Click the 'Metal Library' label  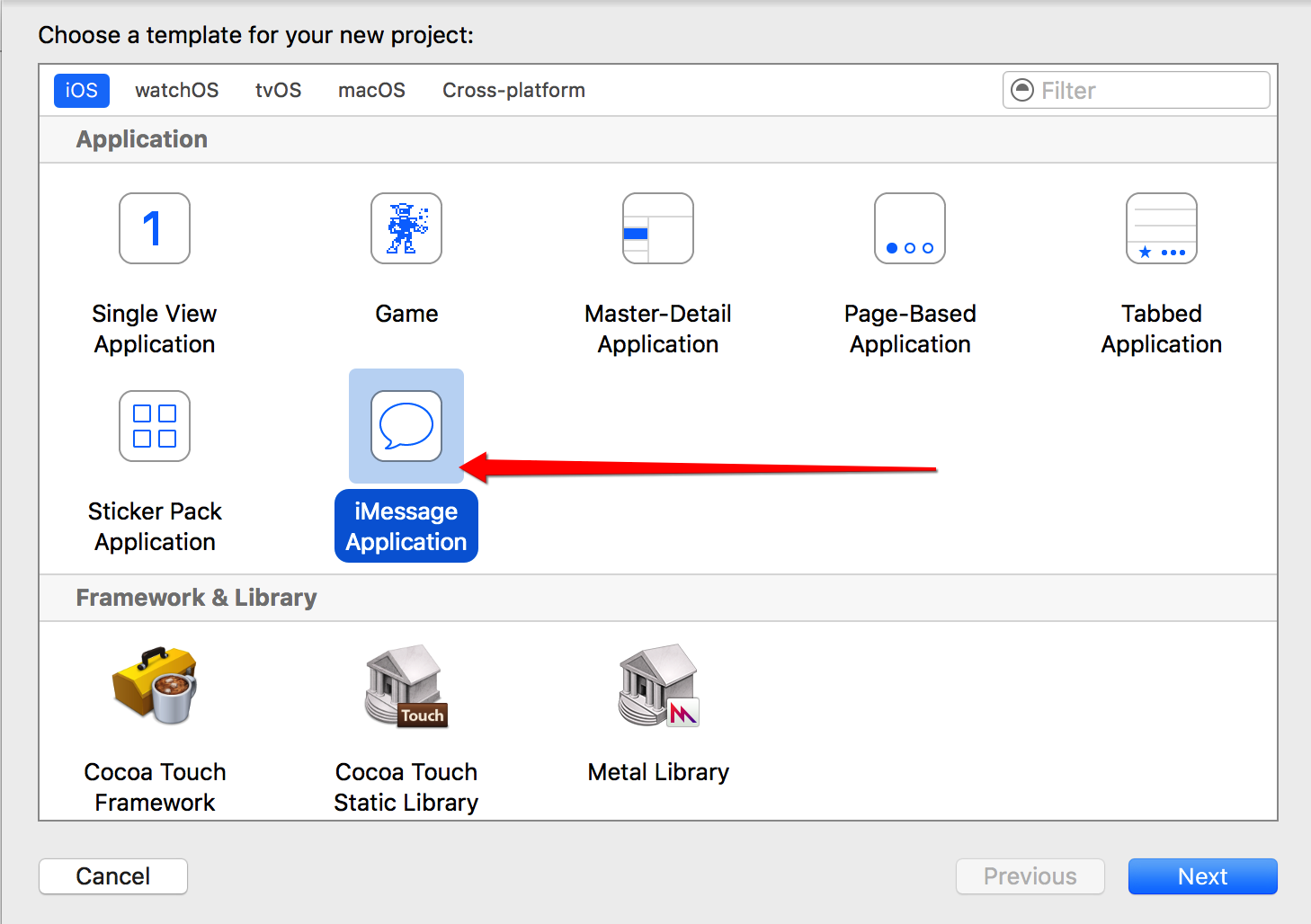pos(658,772)
